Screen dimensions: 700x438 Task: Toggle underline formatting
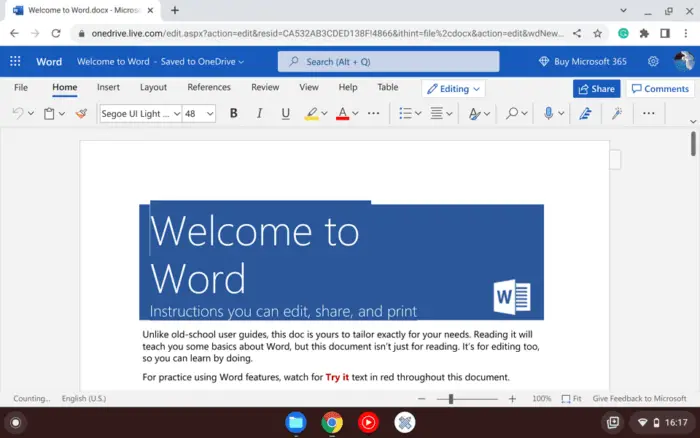[286, 113]
